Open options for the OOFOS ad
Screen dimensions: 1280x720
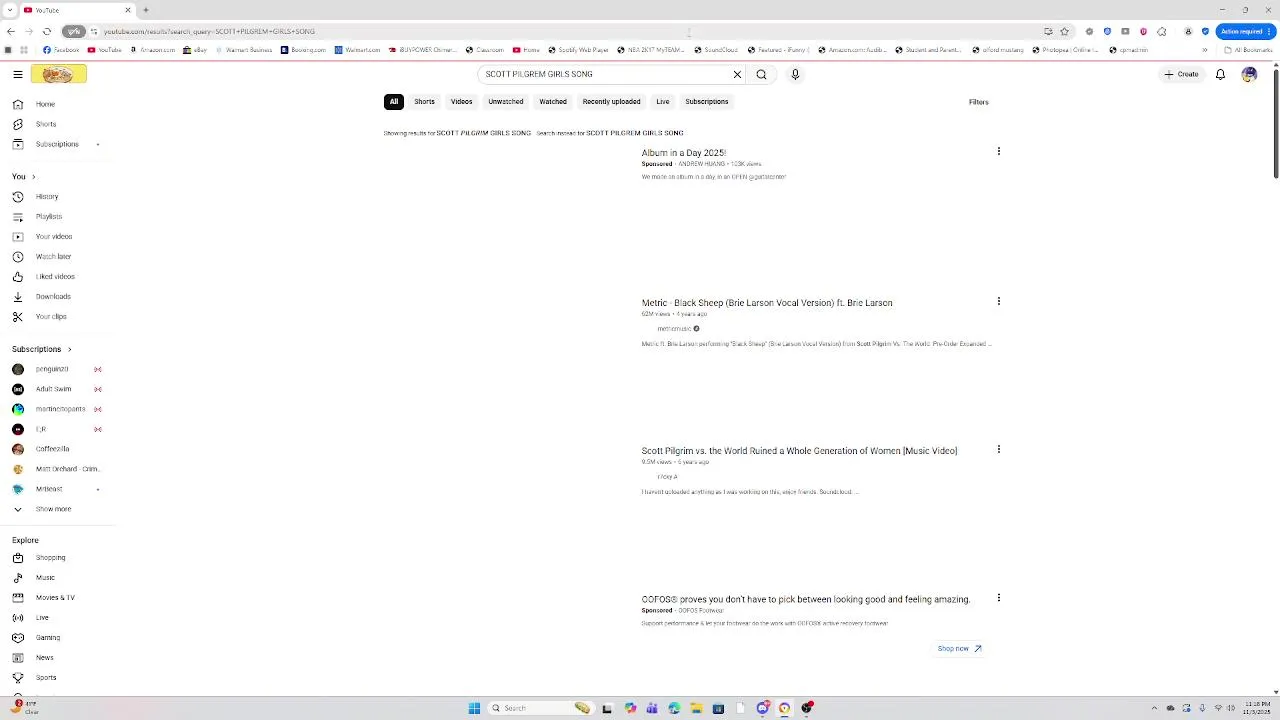(998, 598)
